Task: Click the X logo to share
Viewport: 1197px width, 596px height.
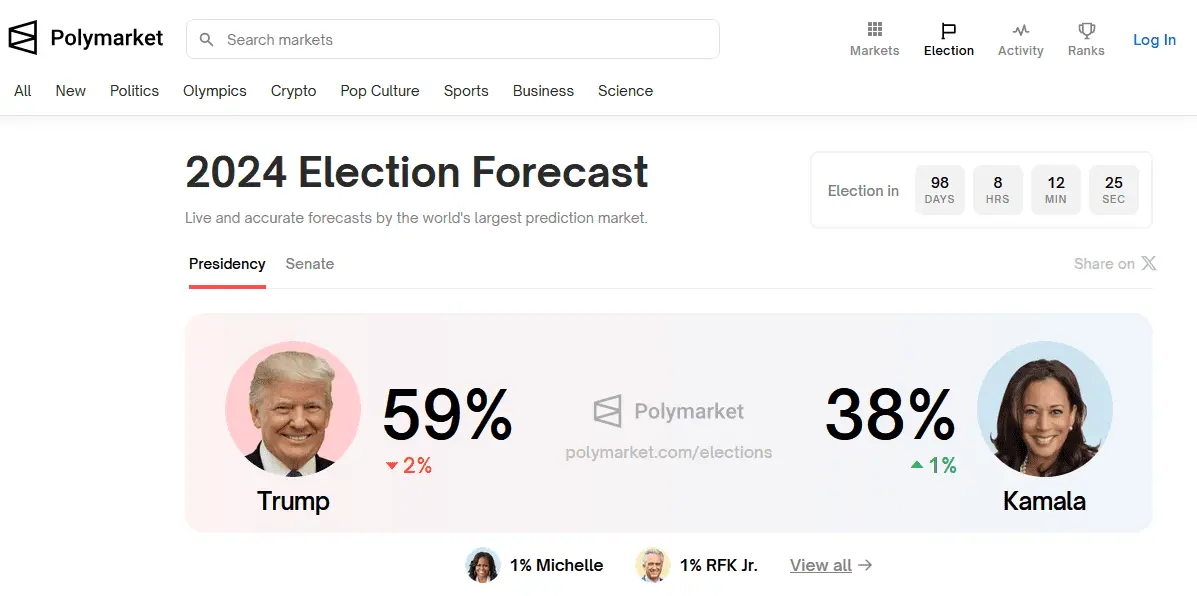Action: point(1149,264)
